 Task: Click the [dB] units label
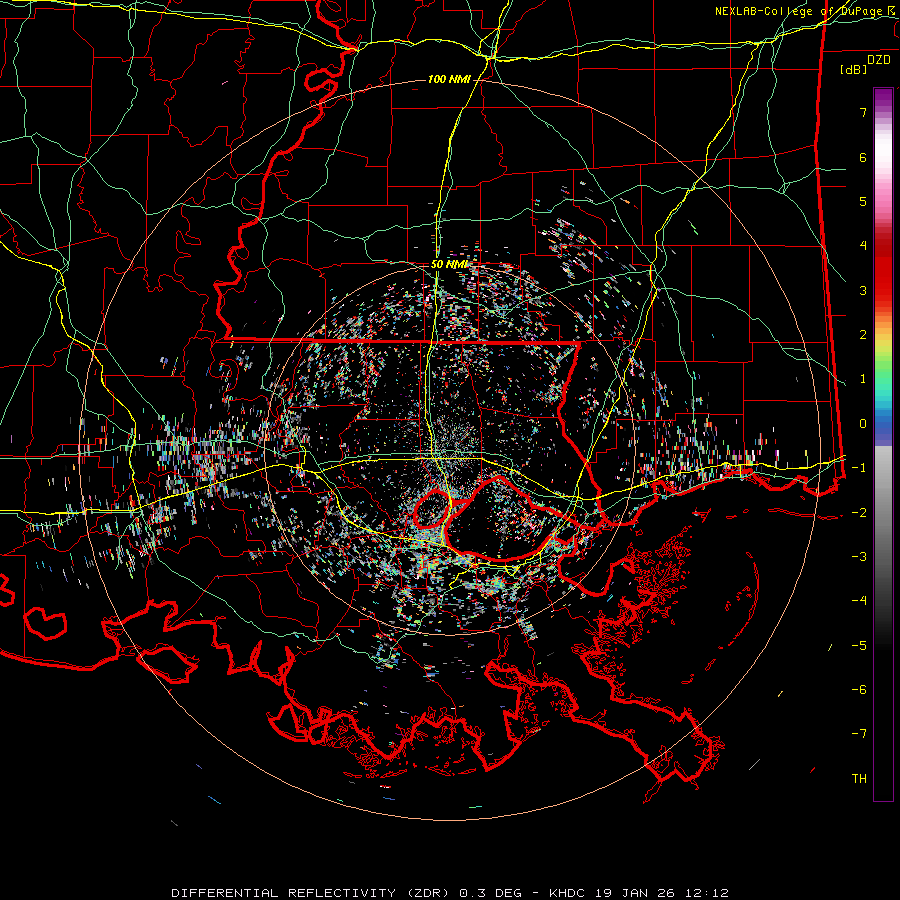[x=854, y=69]
